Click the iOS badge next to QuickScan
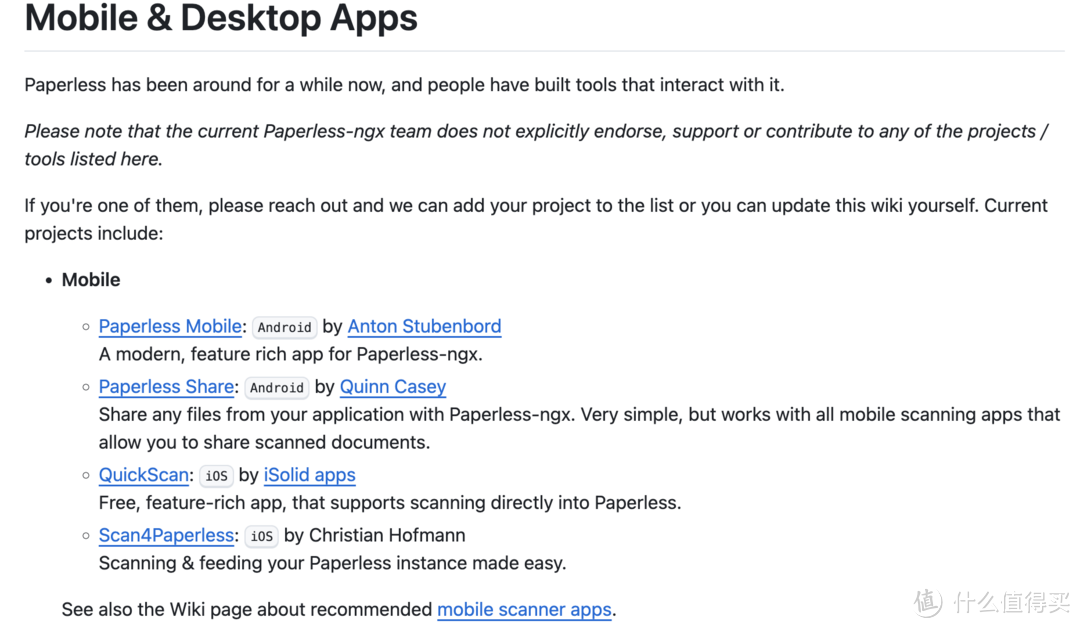 point(216,477)
